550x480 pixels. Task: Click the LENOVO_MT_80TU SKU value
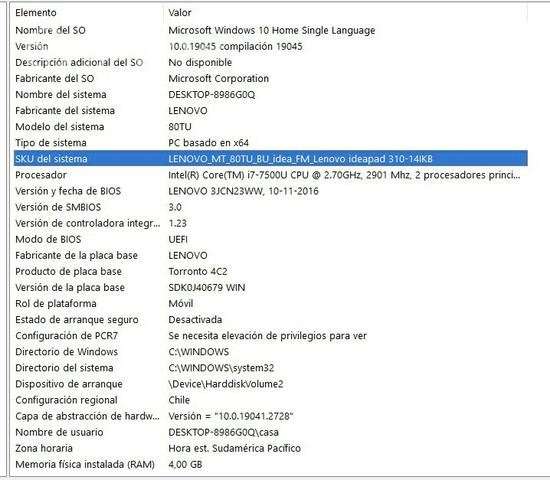click(x=300, y=159)
